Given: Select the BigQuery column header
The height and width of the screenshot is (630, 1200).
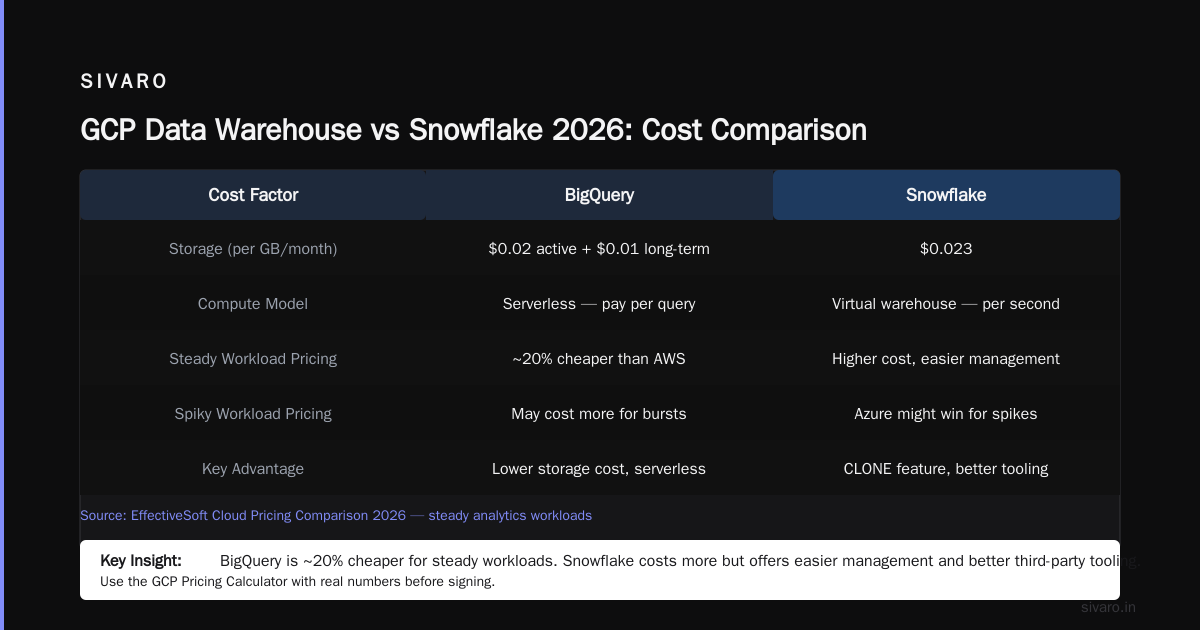Looking at the screenshot, I should point(599,195).
